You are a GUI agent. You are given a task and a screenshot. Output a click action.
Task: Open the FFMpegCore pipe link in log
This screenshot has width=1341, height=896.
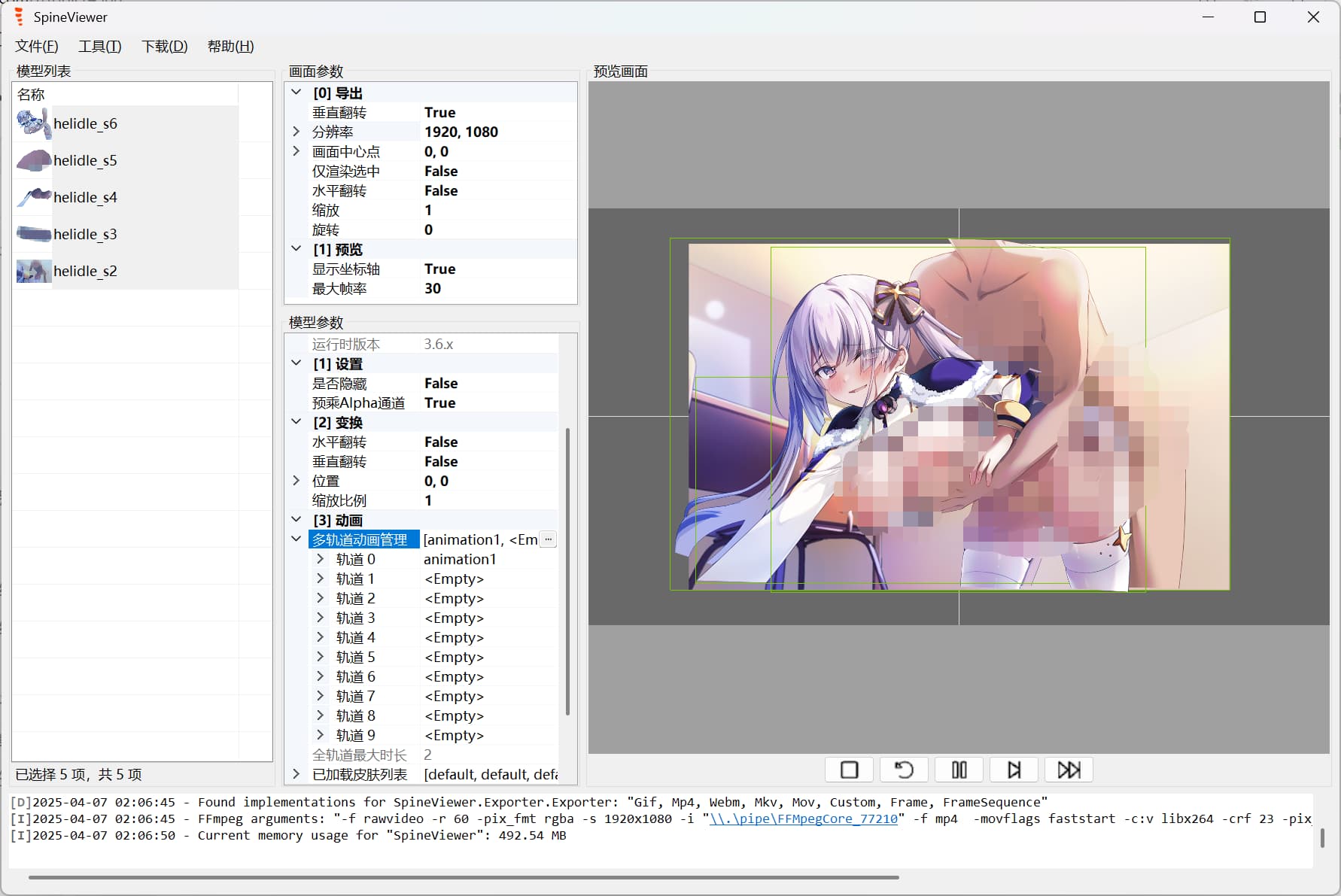click(803, 819)
